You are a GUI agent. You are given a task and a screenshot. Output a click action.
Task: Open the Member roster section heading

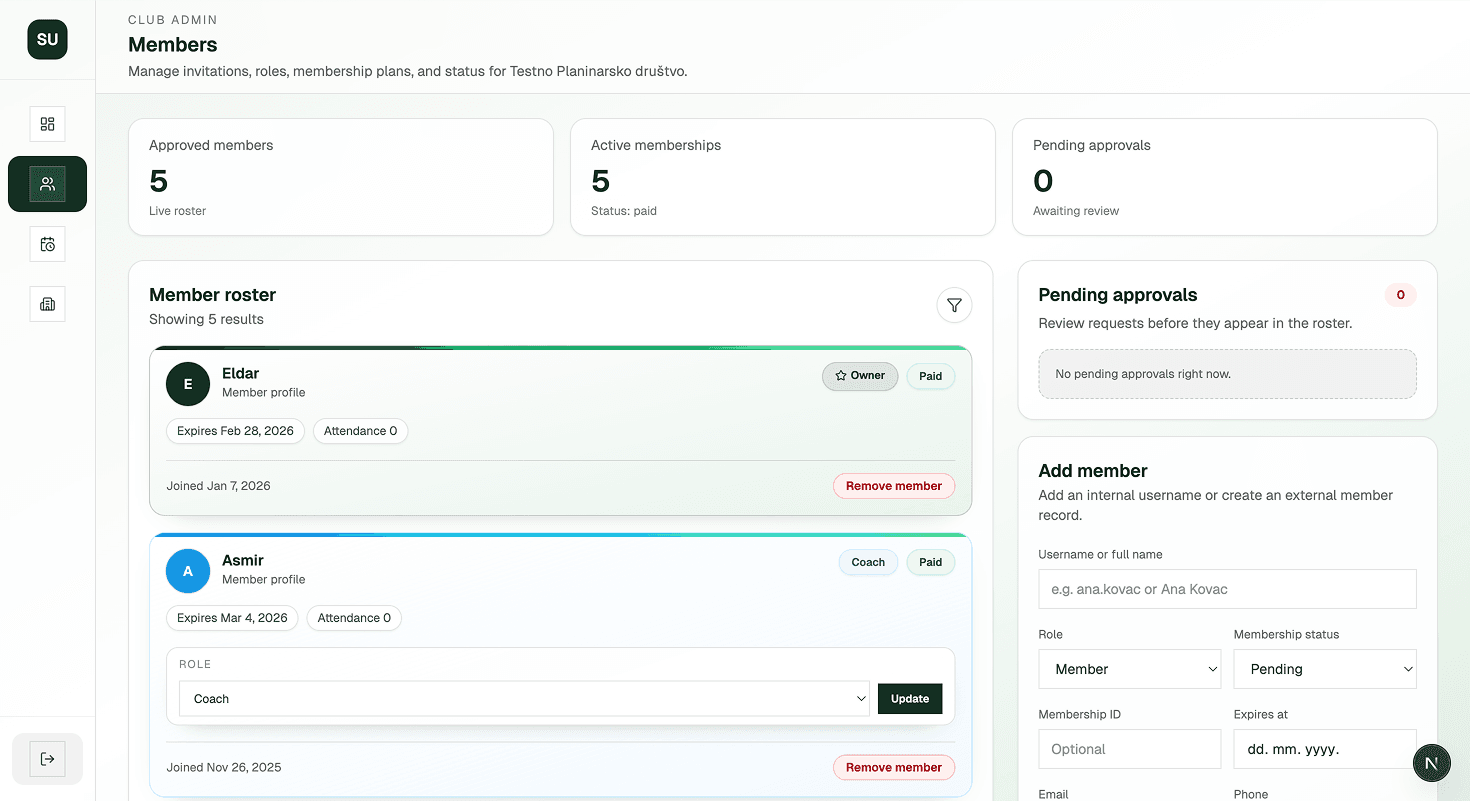(x=212, y=295)
